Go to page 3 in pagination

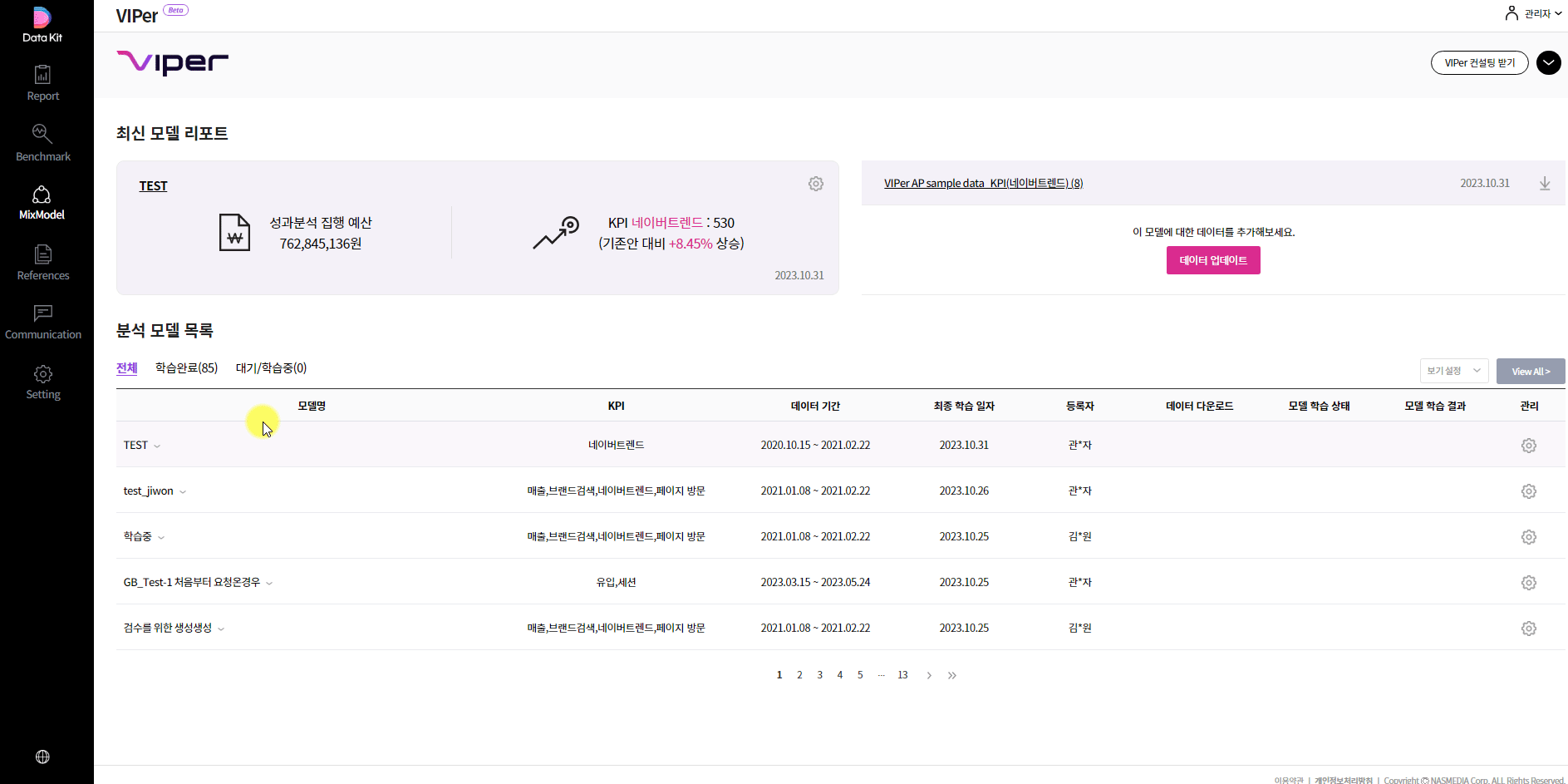pos(819,675)
